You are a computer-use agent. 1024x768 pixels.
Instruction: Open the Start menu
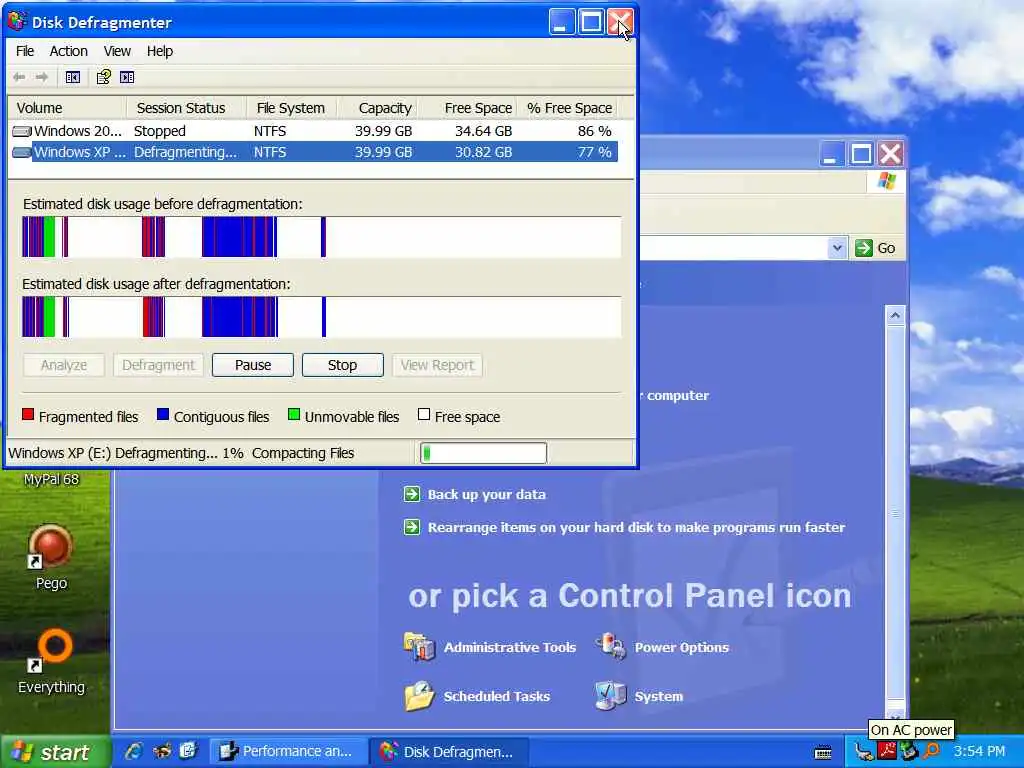click(54, 752)
